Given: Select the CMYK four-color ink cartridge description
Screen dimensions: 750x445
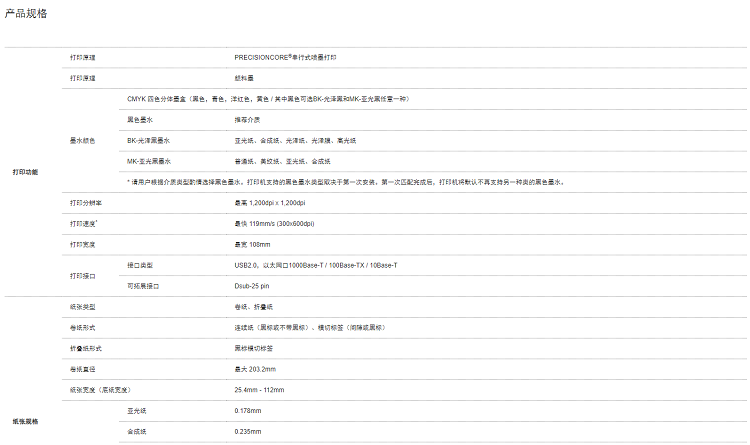Looking at the screenshot, I should [268, 99].
